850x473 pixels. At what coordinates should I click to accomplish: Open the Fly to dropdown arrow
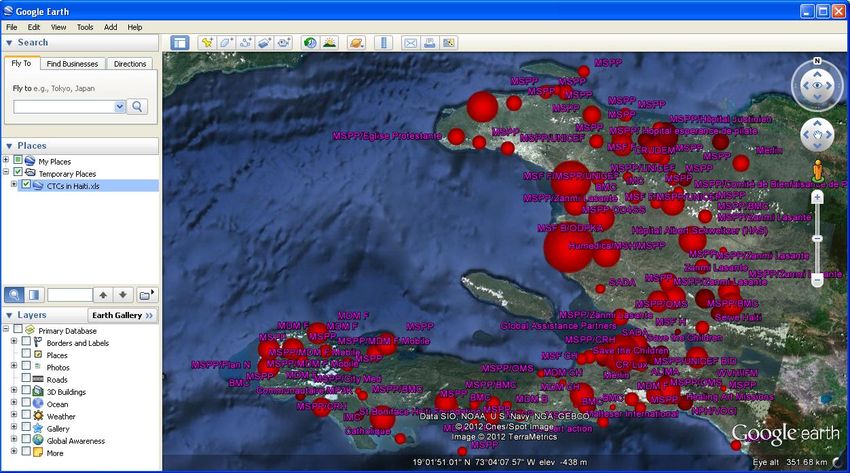(120, 107)
